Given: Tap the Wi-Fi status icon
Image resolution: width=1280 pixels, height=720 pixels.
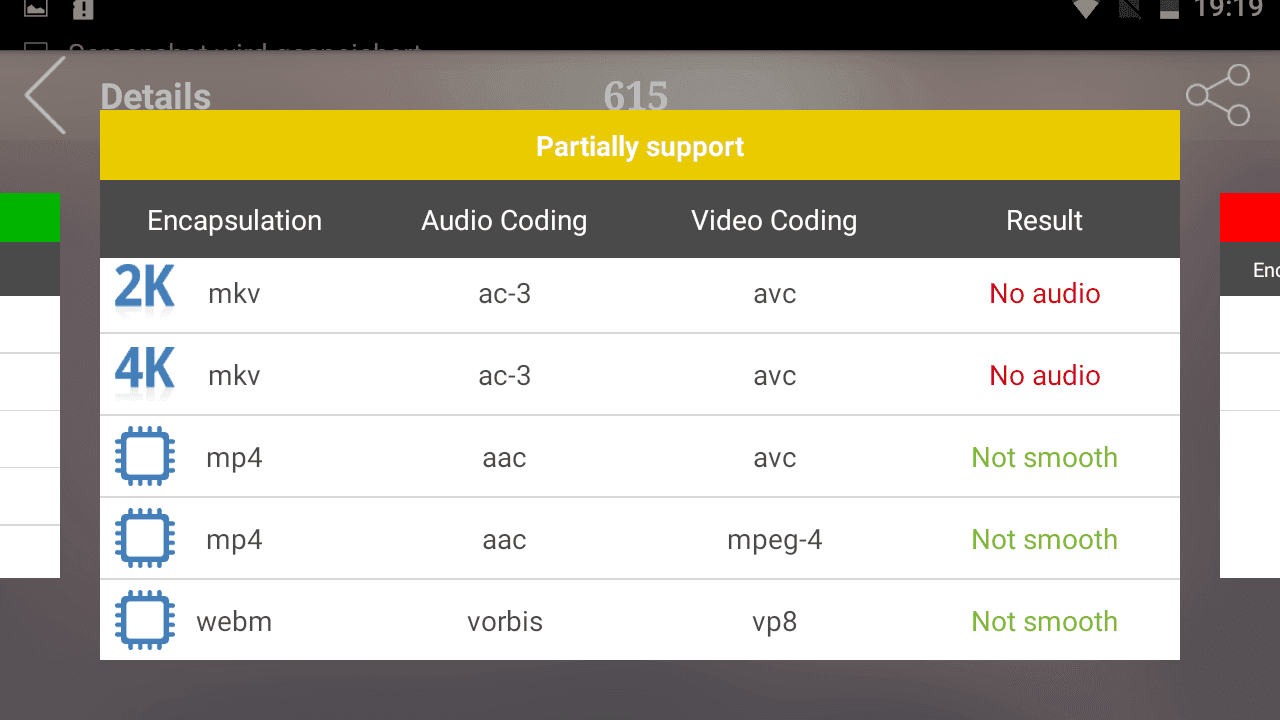Looking at the screenshot, I should click(1085, 9).
